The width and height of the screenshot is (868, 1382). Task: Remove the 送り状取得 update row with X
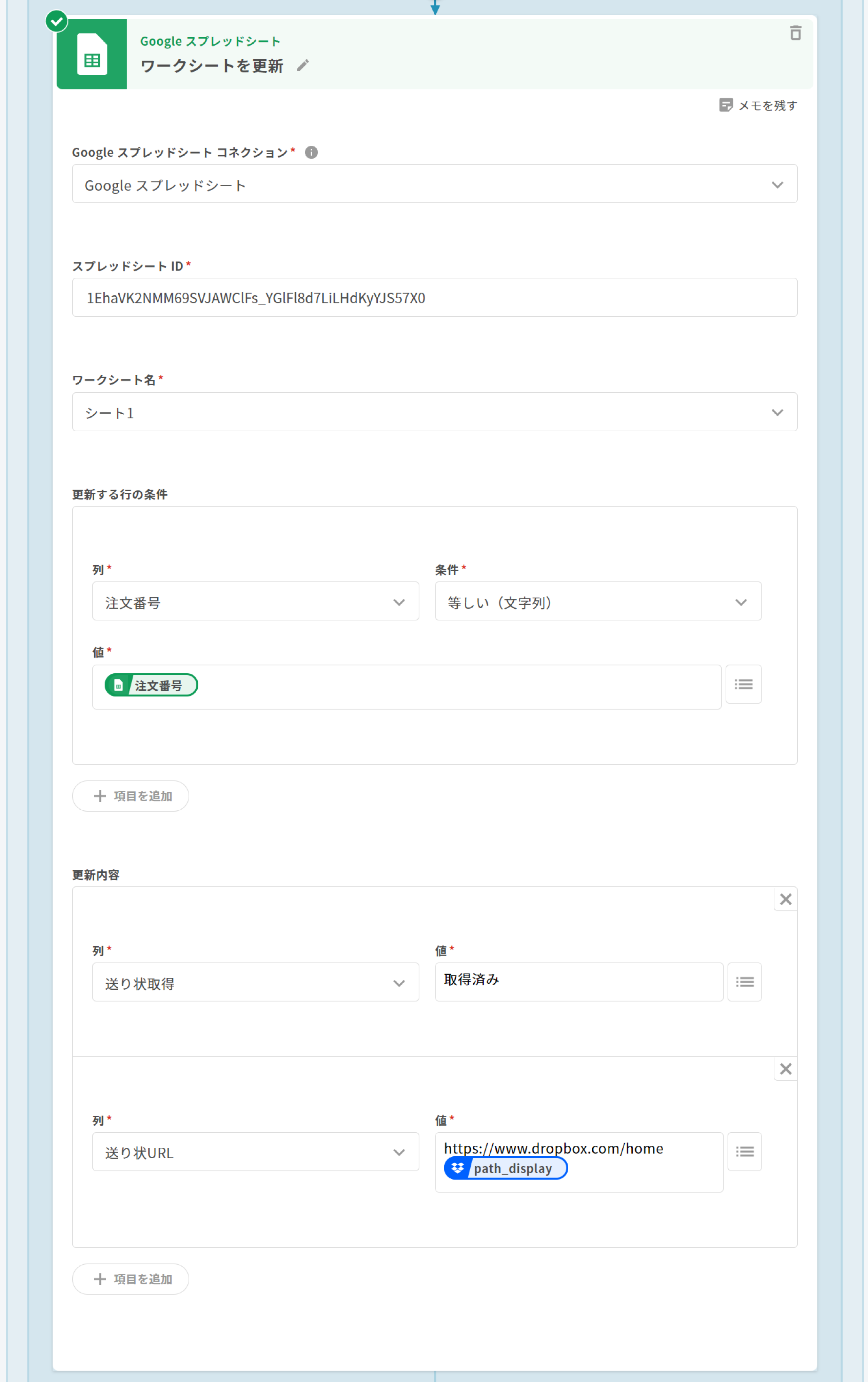[x=785, y=899]
